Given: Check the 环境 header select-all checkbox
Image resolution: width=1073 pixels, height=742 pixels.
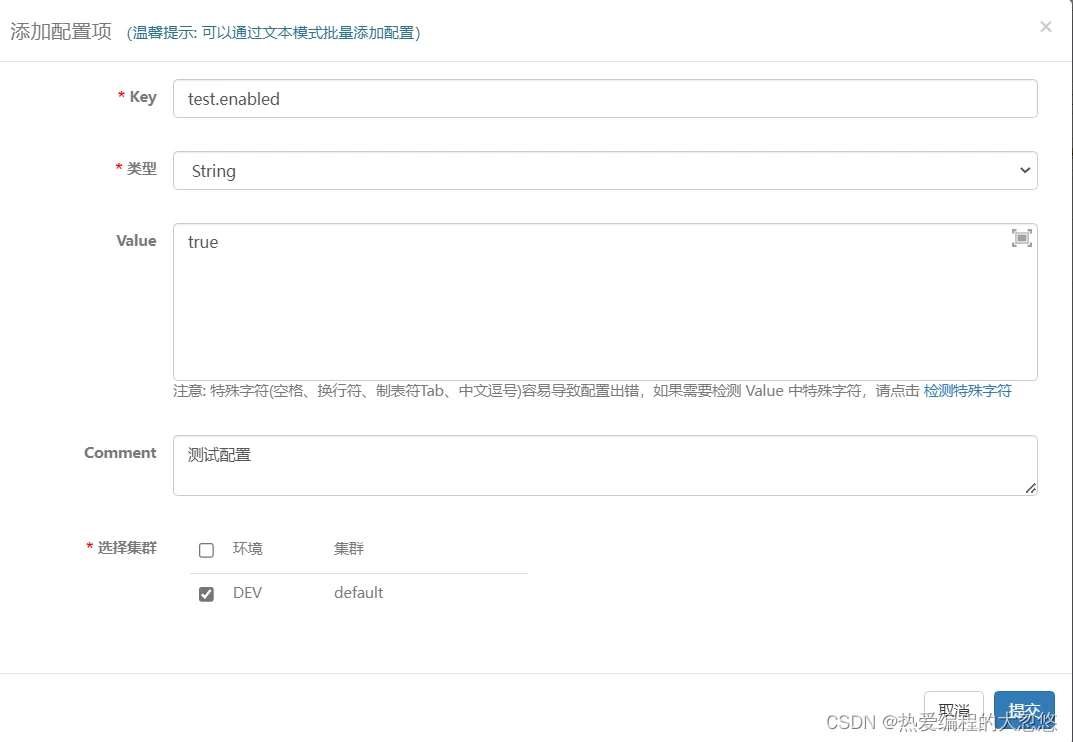Looking at the screenshot, I should [x=206, y=549].
